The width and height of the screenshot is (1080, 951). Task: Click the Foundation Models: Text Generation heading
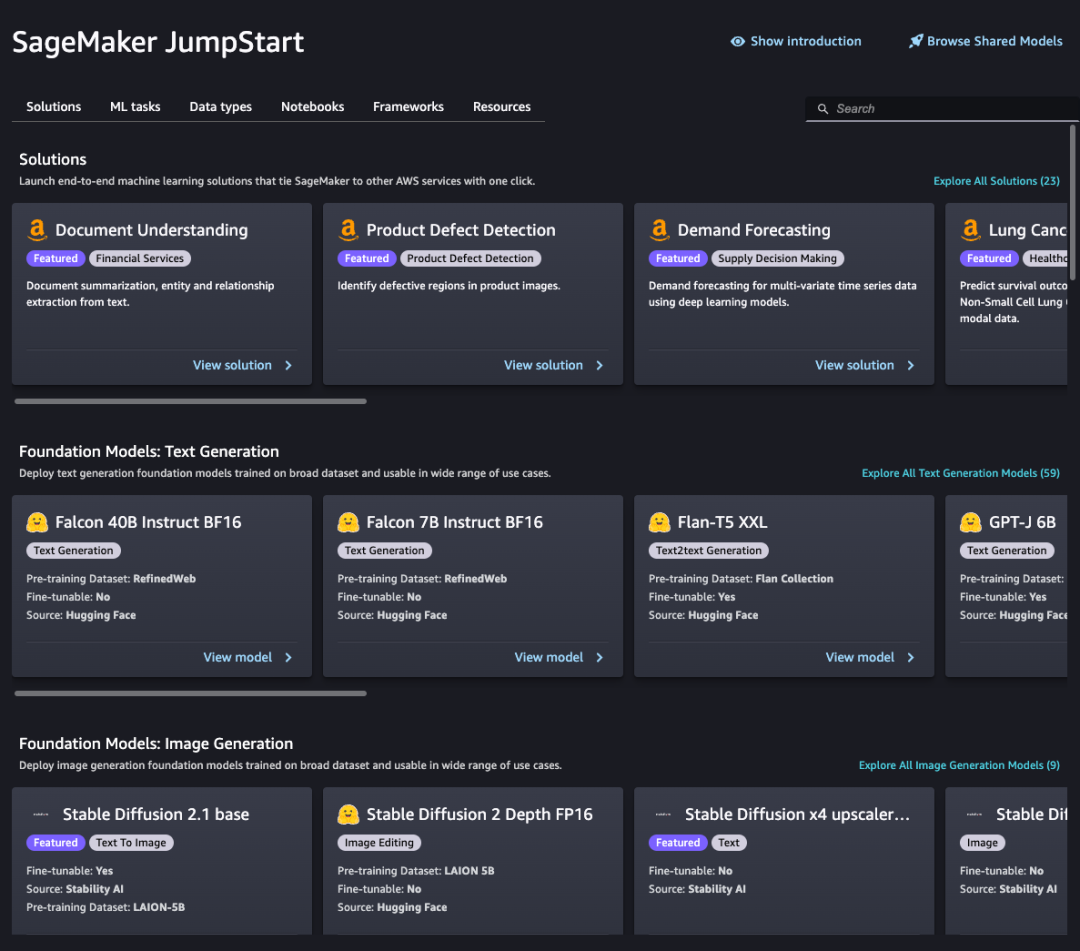[x=149, y=452]
